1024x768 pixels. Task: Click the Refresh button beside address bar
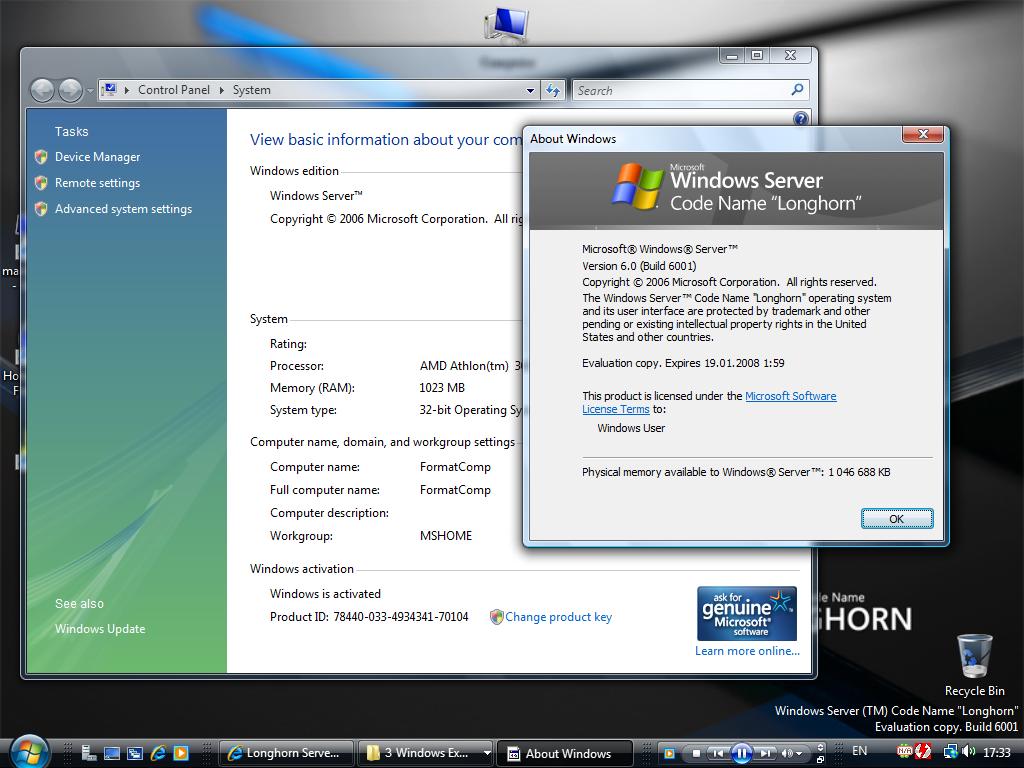[x=553, y=90]
